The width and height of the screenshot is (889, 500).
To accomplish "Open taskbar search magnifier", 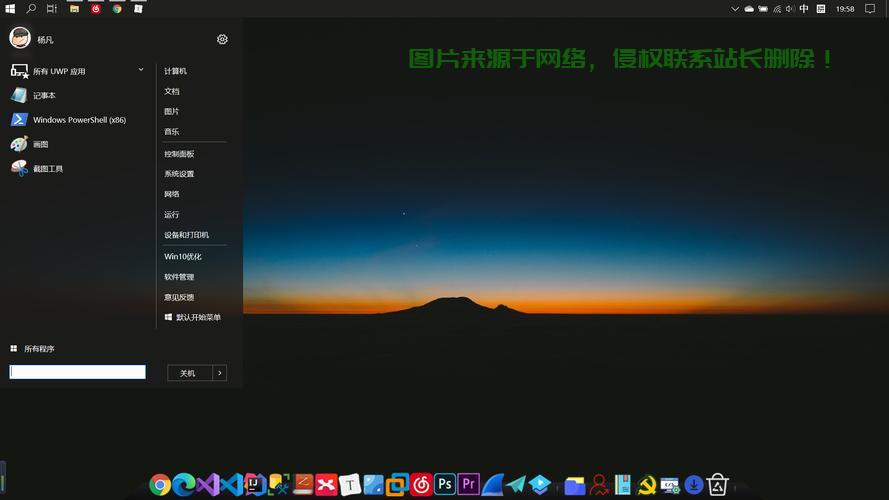I will tap(31, 9).
